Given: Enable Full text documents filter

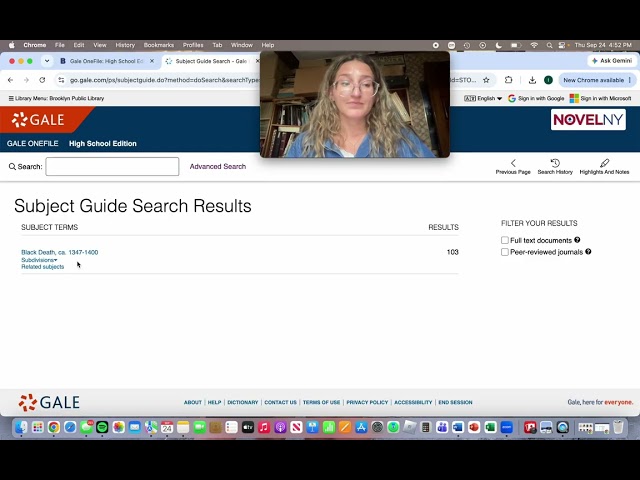Looking at the screenshot, I should (505, 240).
